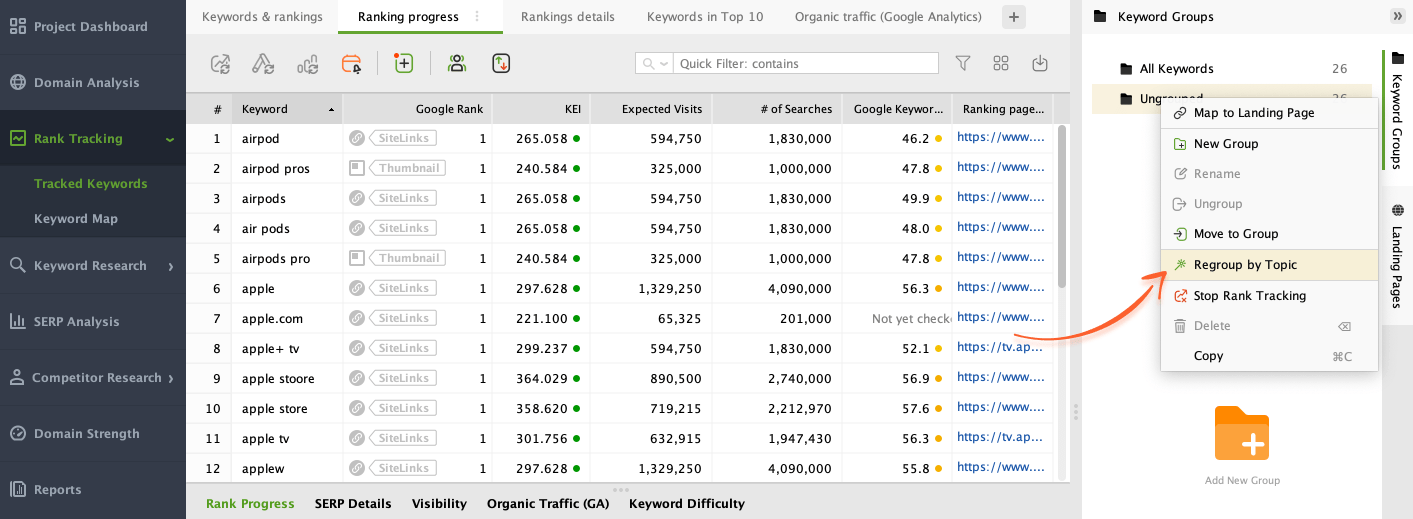Click the Update Keyword Difficulty toolbar icon
Screen dimensions: 1413x519
[263, 64]
